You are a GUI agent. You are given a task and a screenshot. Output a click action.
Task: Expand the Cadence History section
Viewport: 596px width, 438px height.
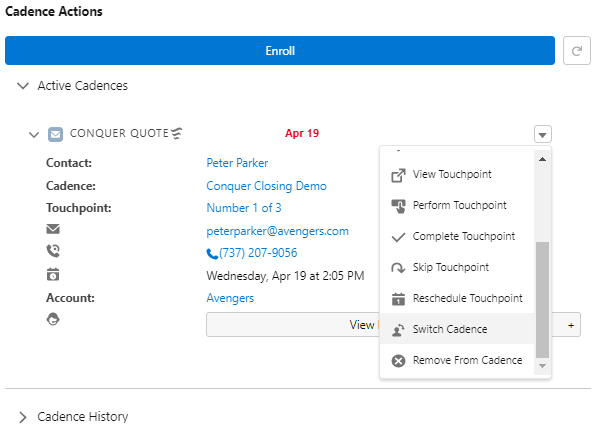pyautogui.click(x=23, y=417)
